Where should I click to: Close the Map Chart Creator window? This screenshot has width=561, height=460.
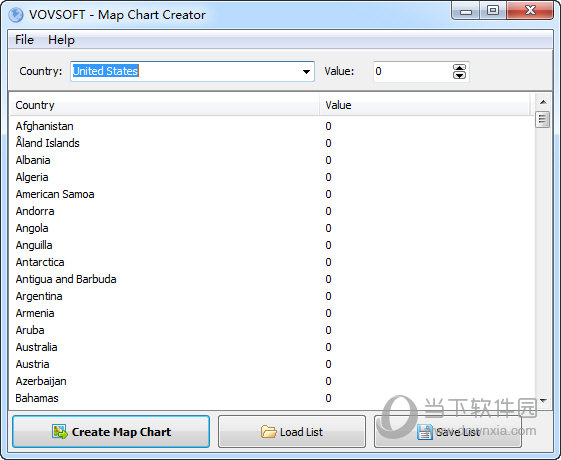pyautogui.click(x=530, y=11)
